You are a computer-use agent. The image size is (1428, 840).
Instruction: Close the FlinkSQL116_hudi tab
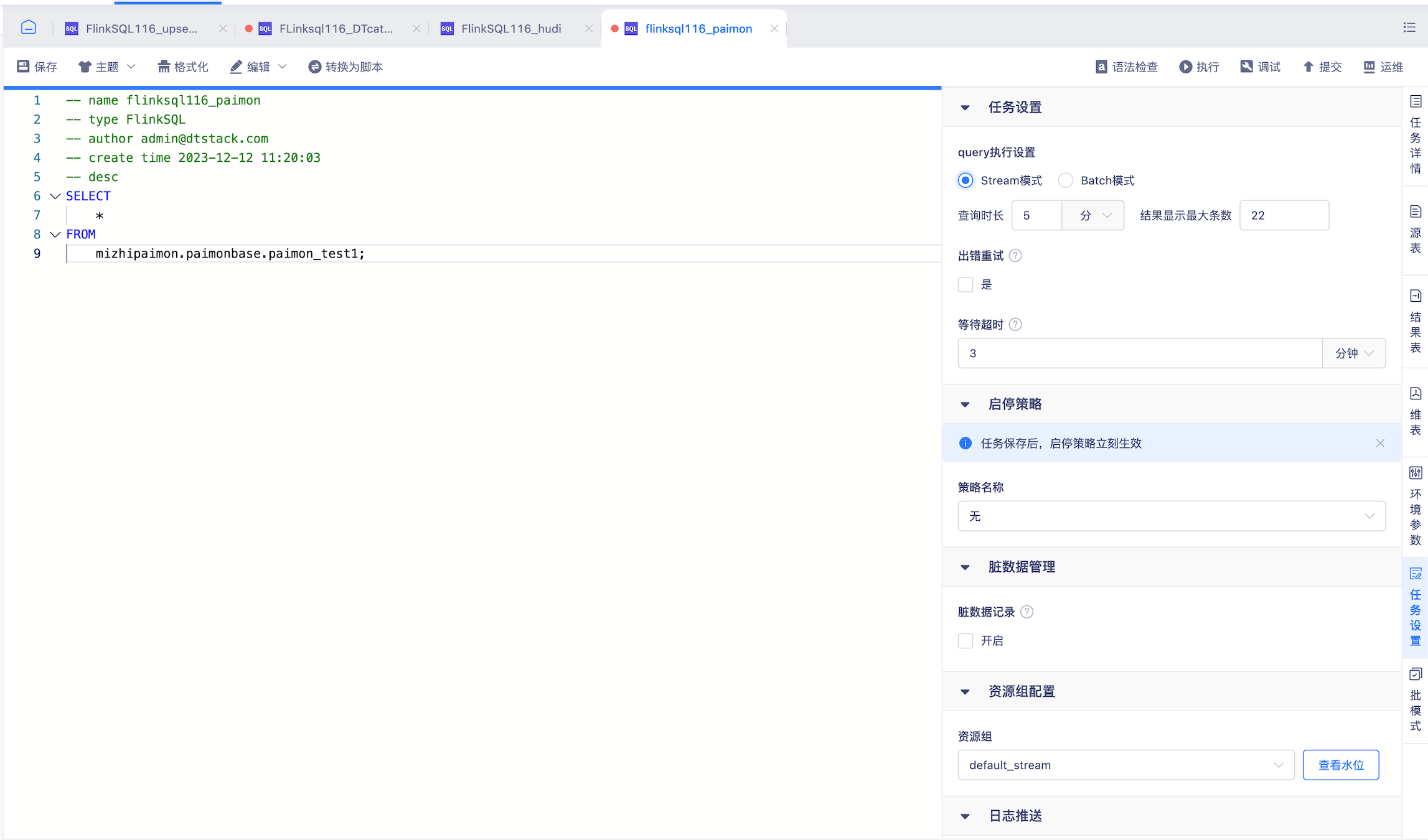588,29
